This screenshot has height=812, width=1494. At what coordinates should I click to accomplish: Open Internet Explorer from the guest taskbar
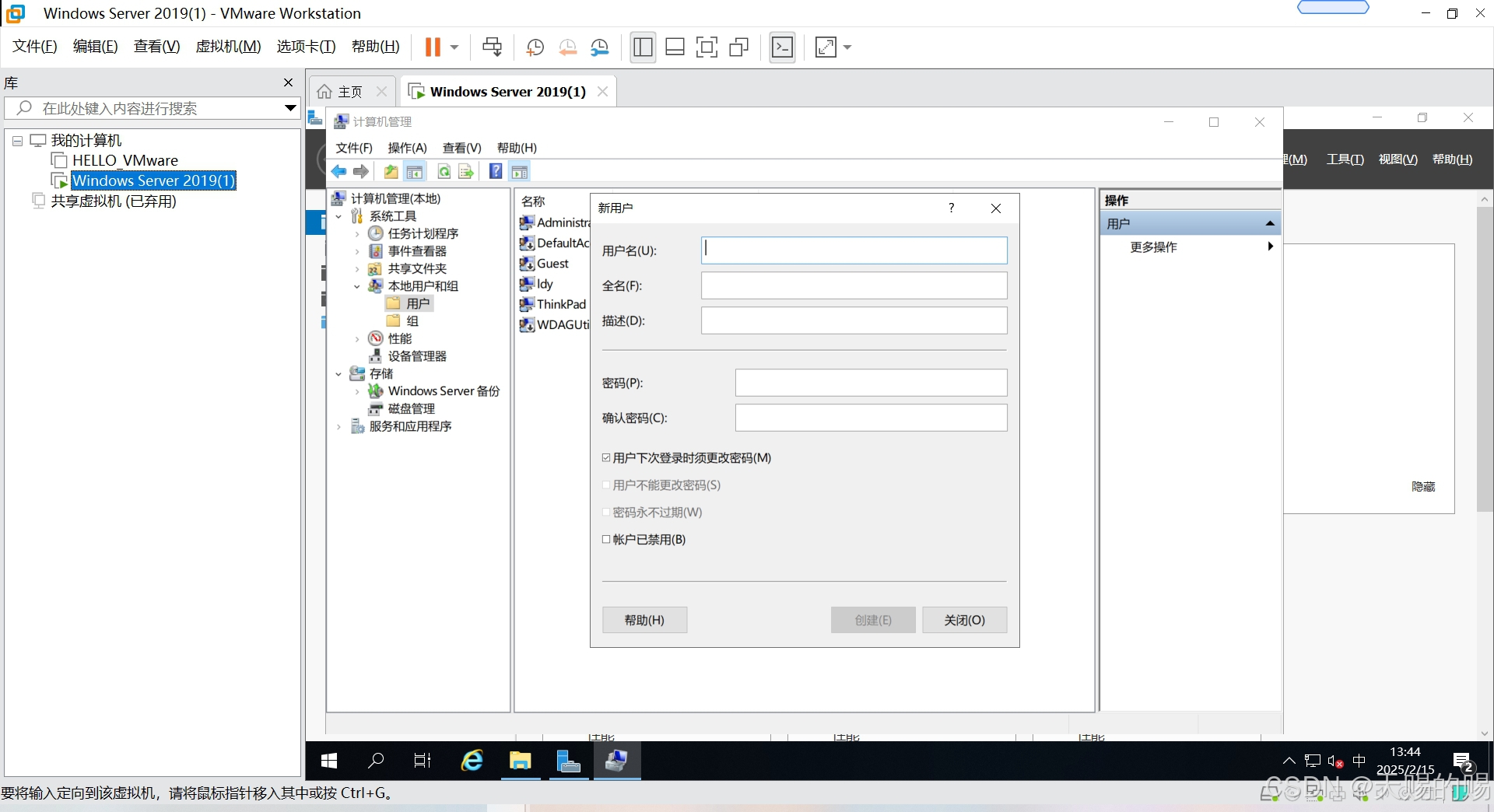click(472, 761)
